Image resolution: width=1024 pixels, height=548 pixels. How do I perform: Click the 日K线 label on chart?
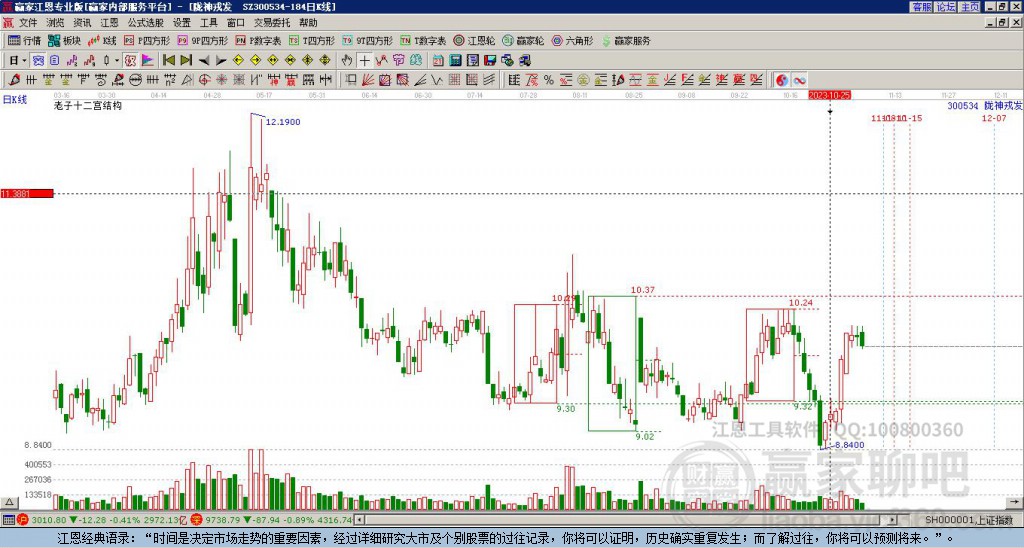point(14,100)
